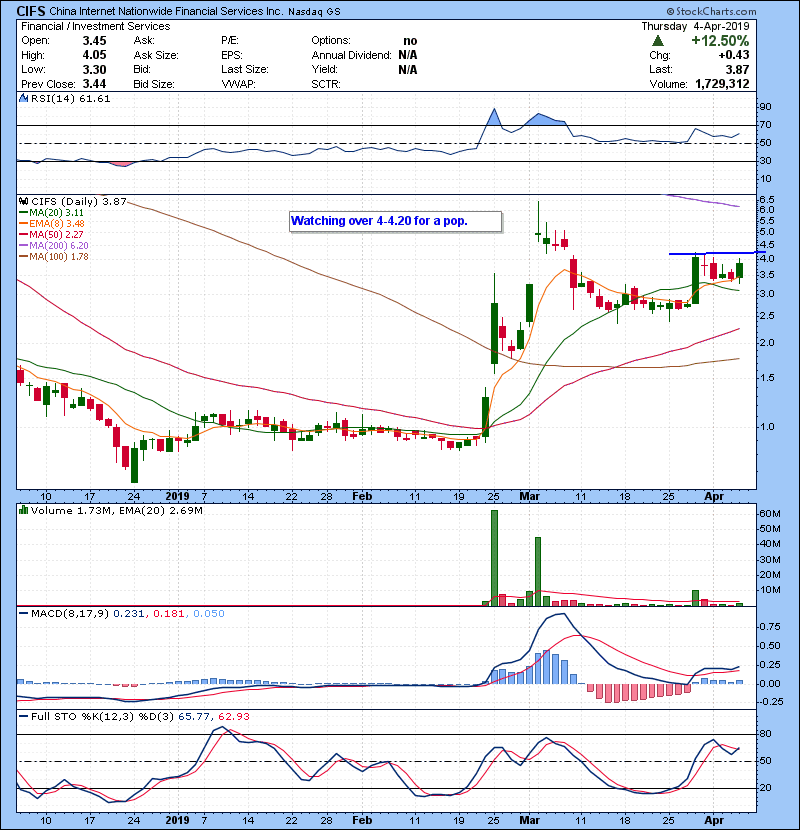The height and width of the screenshot is (830, 800).
Task: Select the Prev Close value 3.44
Action: coord(94,84)
